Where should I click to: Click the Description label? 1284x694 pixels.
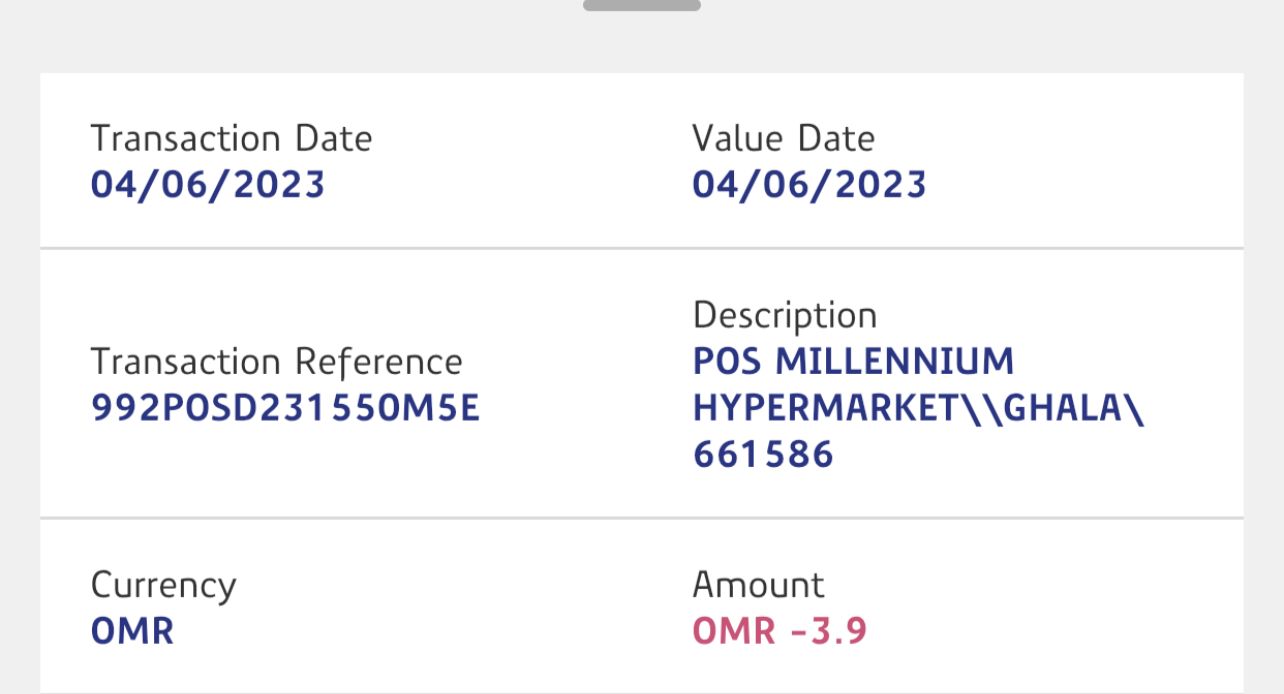784,316
